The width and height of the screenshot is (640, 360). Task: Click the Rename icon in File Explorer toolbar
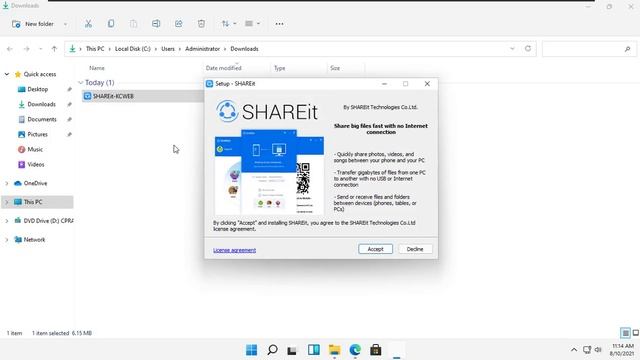tap(156, 24)
